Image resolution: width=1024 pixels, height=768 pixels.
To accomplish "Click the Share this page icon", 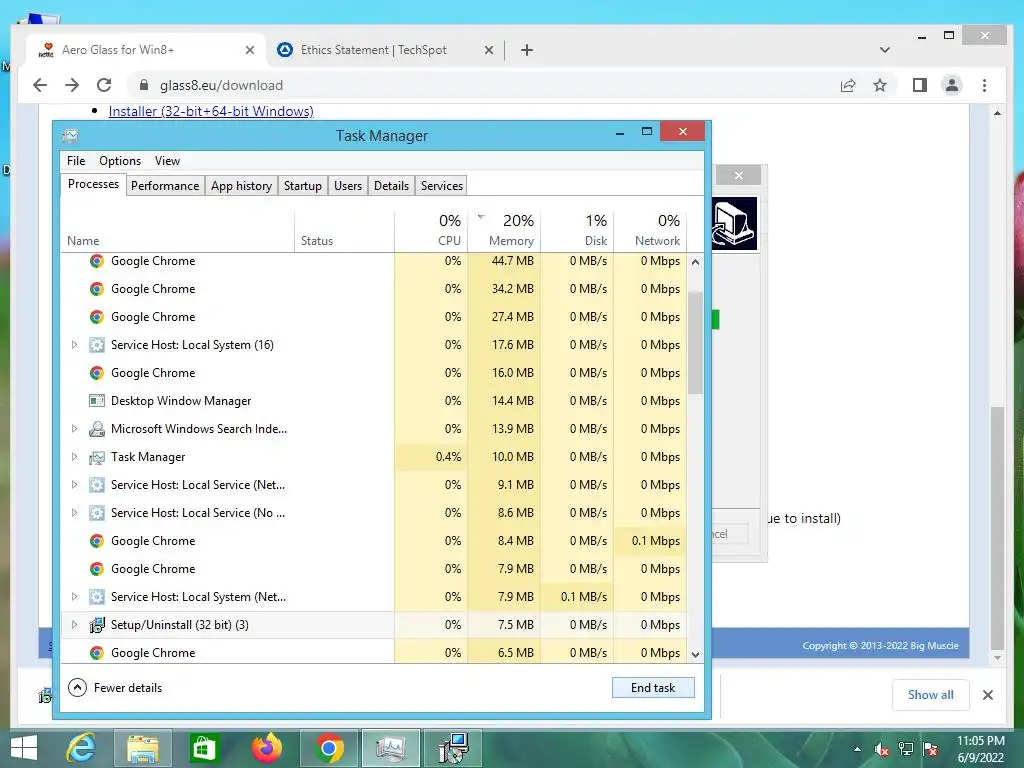I will [x=848, y=85].
